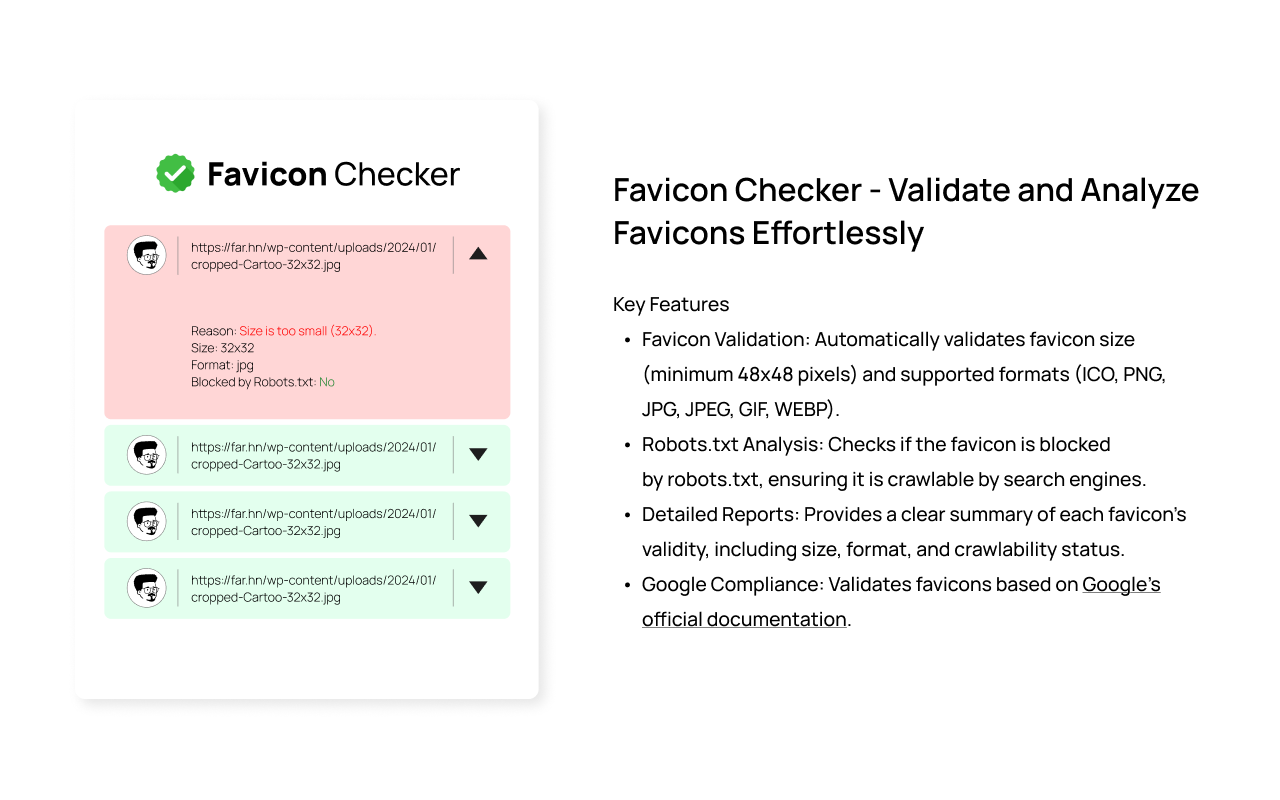
Task: Click the 'Size: 32x32' detail line
Action: [x=223, y=348]
